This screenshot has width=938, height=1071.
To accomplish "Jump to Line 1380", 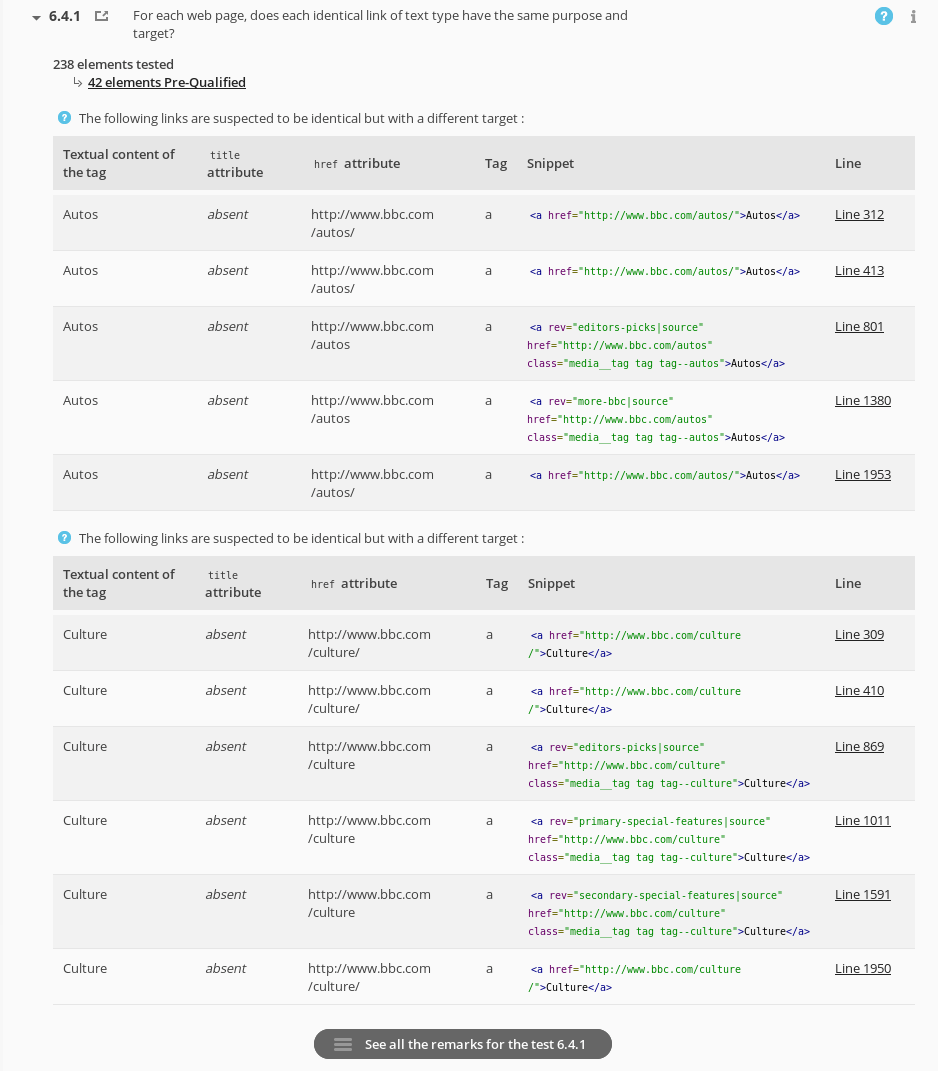I will 862,401.
